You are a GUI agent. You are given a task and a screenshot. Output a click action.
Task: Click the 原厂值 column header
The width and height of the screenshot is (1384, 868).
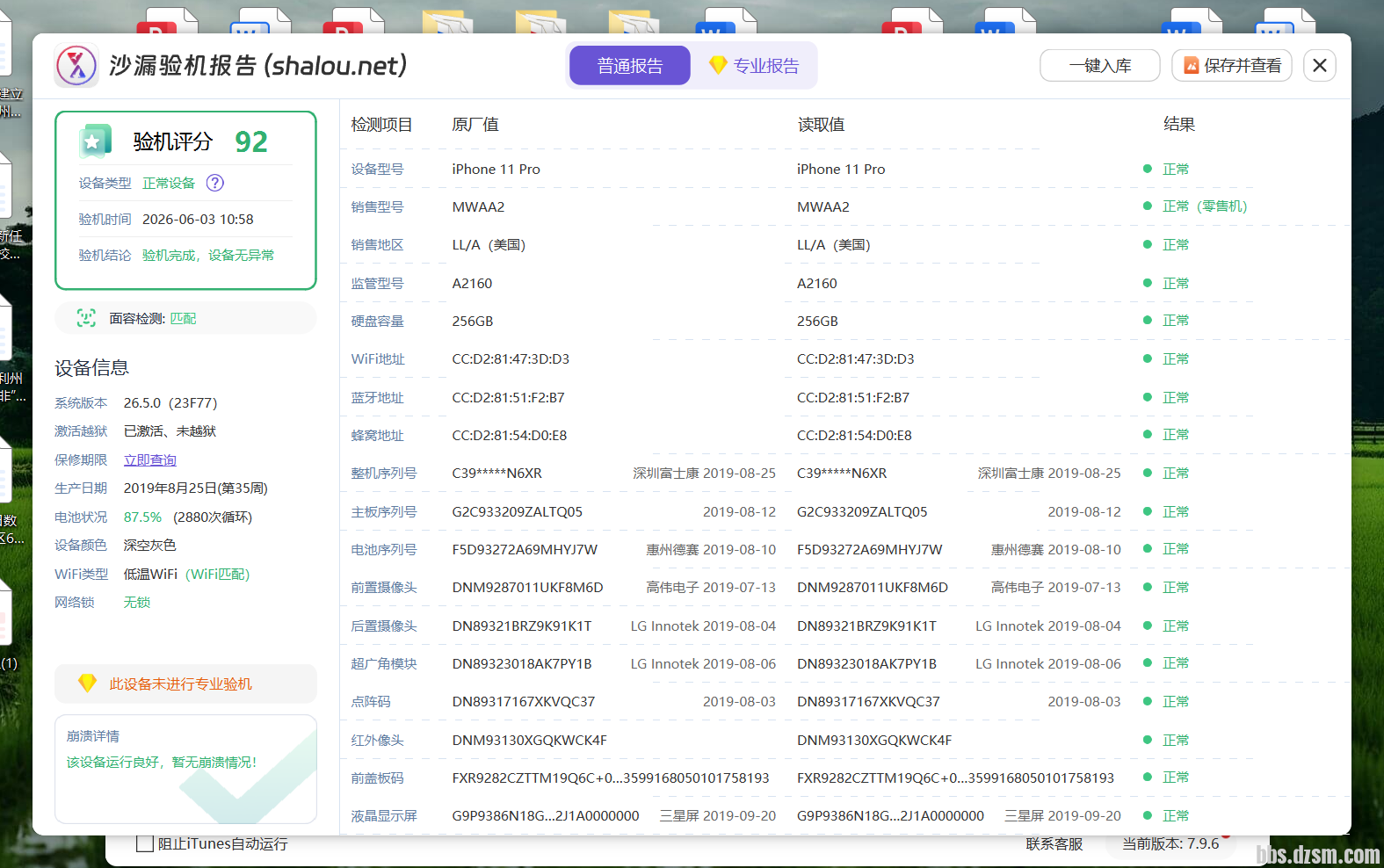coord(475,124)
